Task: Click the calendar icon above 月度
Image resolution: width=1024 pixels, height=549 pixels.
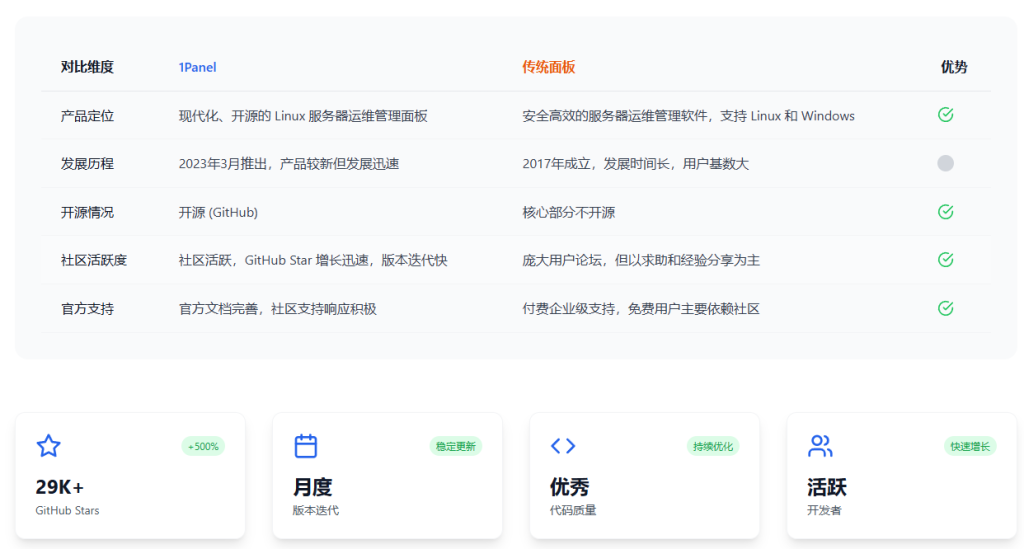Action: (306, 446)
